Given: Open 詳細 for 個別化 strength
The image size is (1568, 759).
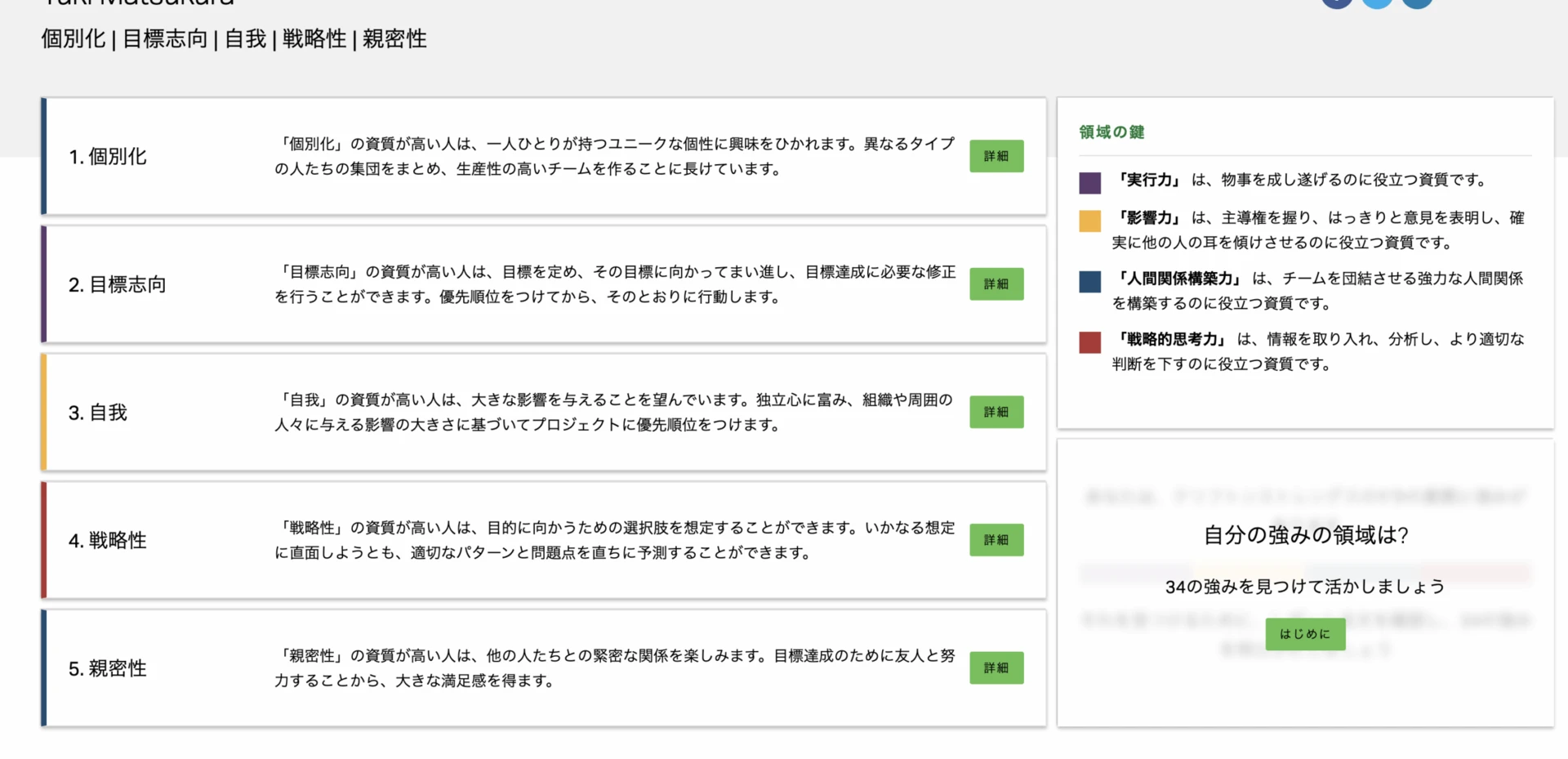Looking at the screenshot, I should (996, 156).
